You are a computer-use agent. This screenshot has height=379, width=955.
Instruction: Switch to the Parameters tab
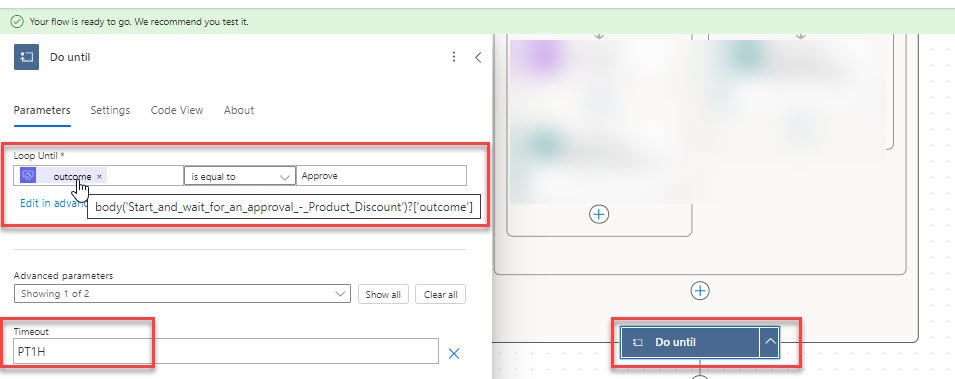click(42, 110)
